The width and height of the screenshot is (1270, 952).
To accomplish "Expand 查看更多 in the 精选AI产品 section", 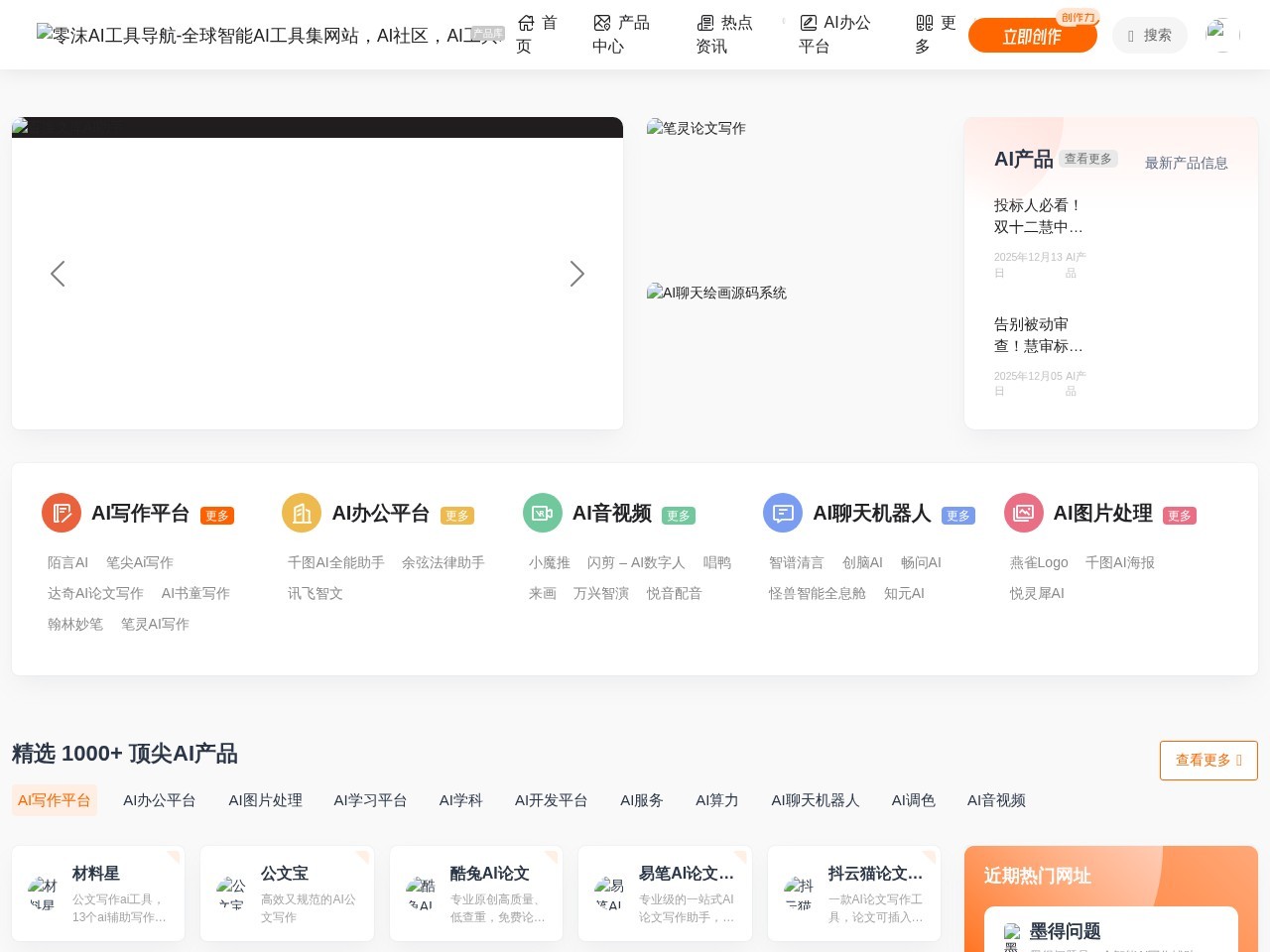I will [1208, 761].
